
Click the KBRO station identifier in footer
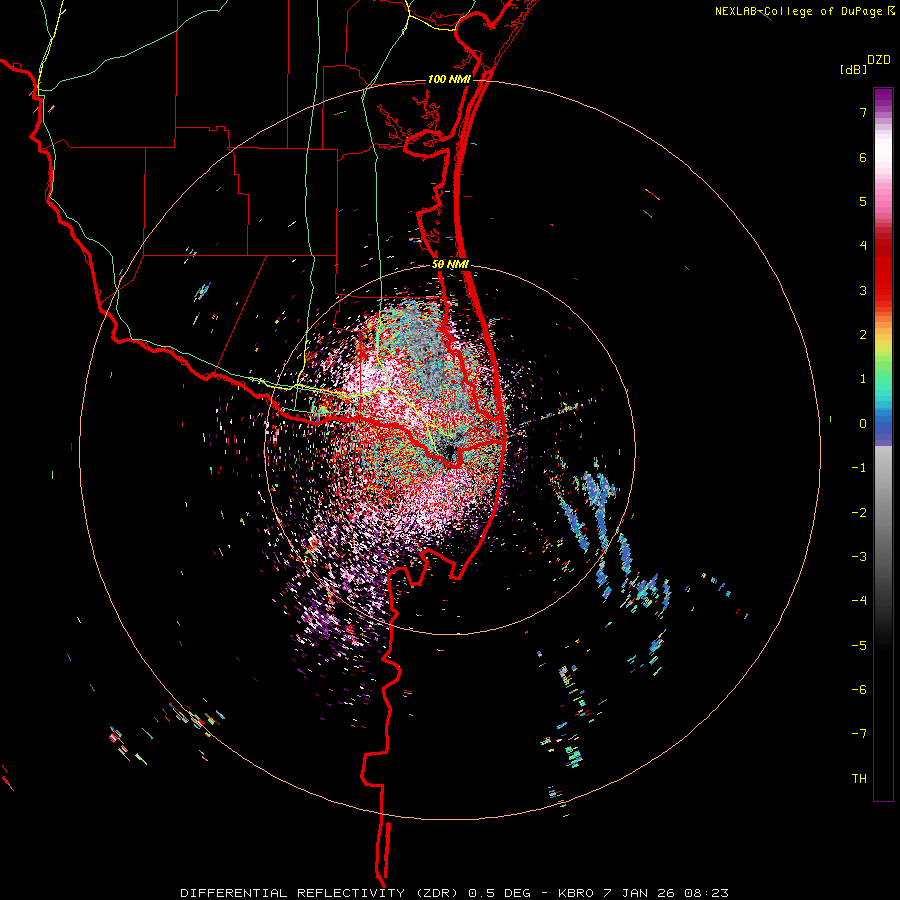(x=578, y=893)
